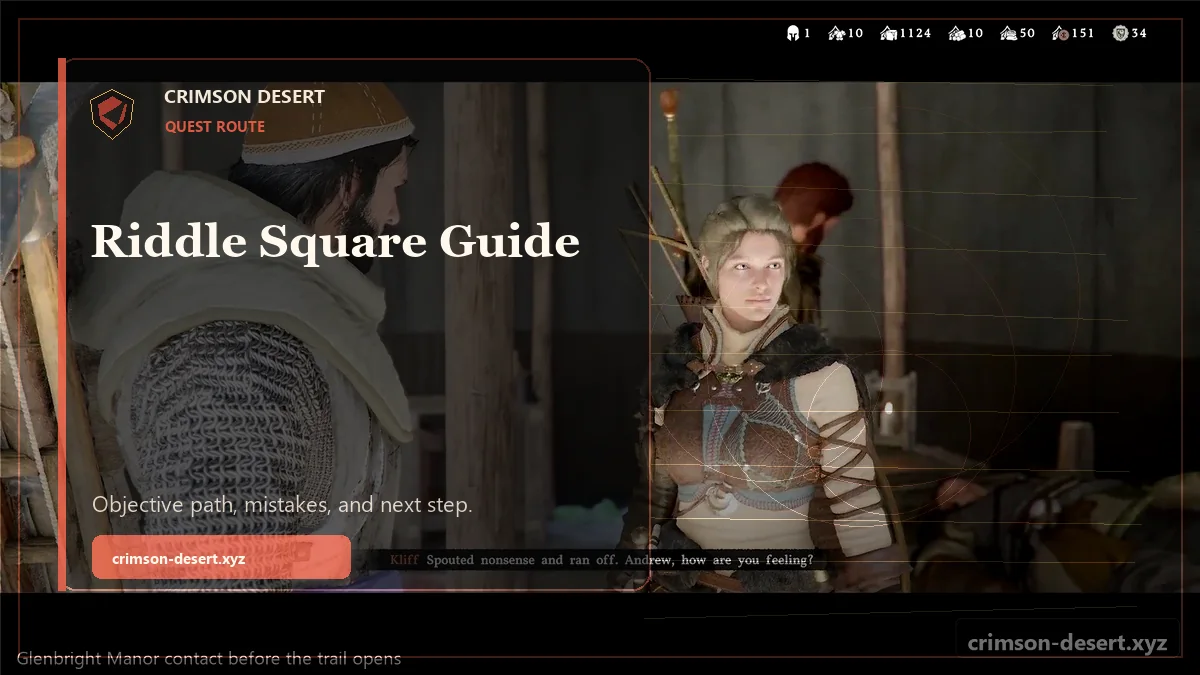The height and width of the screenshot is (675, 1200).
Task: Click the shield emblem icon showing 34
Action: [1120, 33]
